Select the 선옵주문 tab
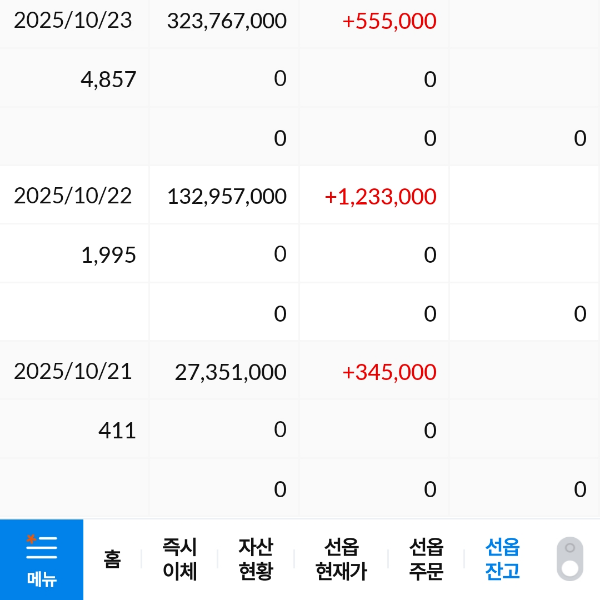Screen dimensions: 600x600 pyautogui.click(x=427, y=559)
